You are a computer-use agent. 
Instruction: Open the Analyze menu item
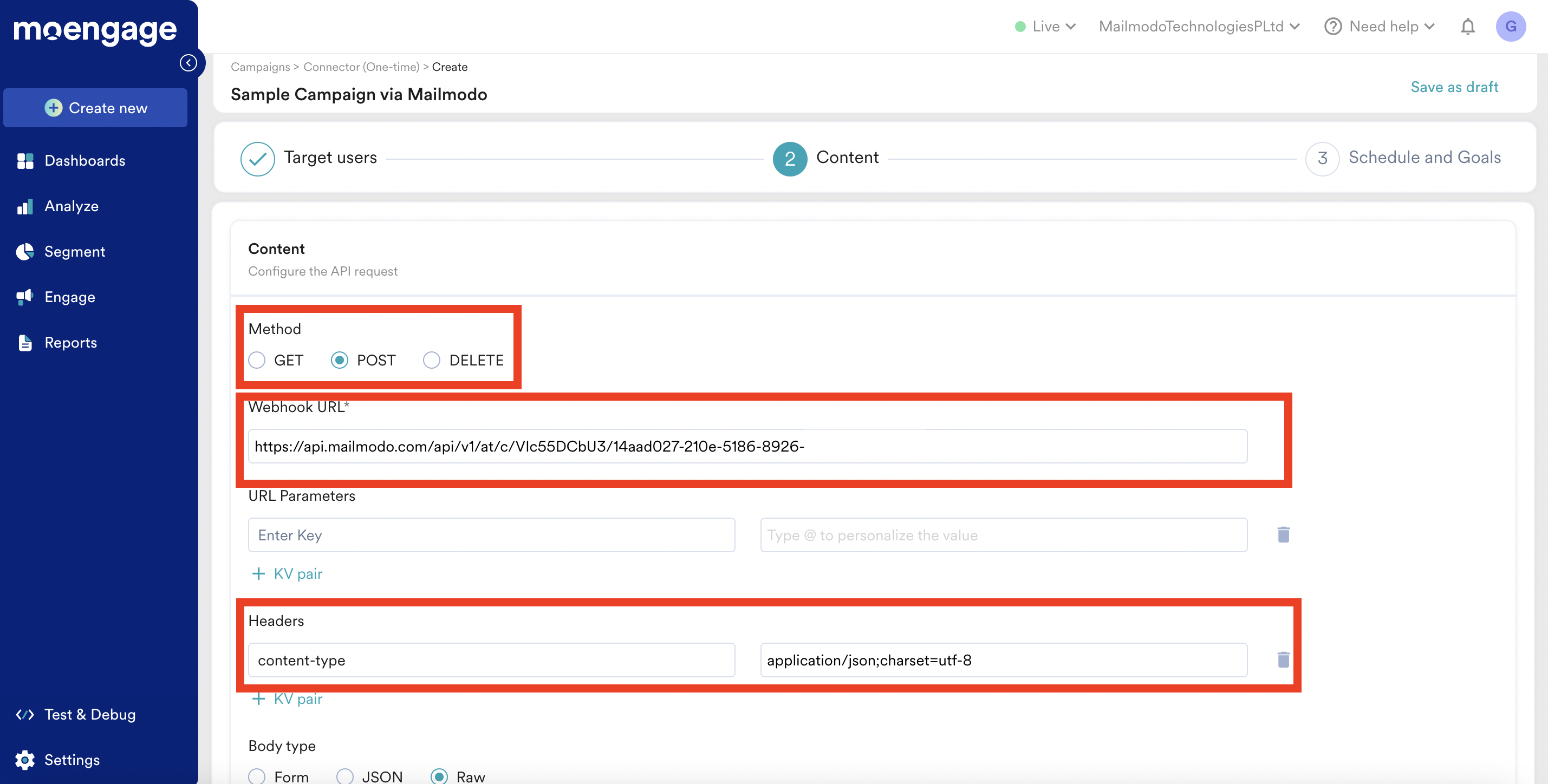(71, 206)
